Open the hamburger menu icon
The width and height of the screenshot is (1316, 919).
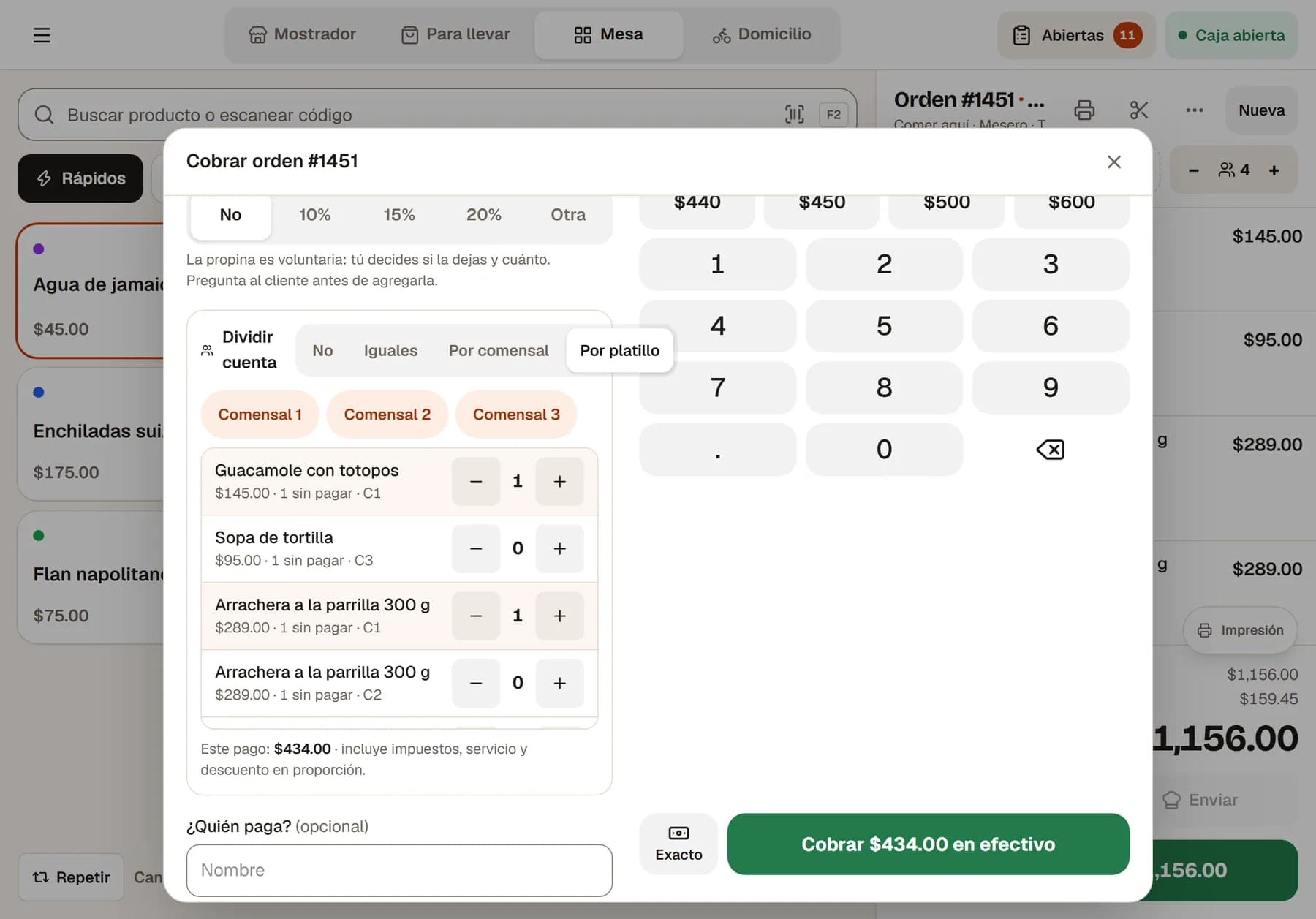coord(42,35)
